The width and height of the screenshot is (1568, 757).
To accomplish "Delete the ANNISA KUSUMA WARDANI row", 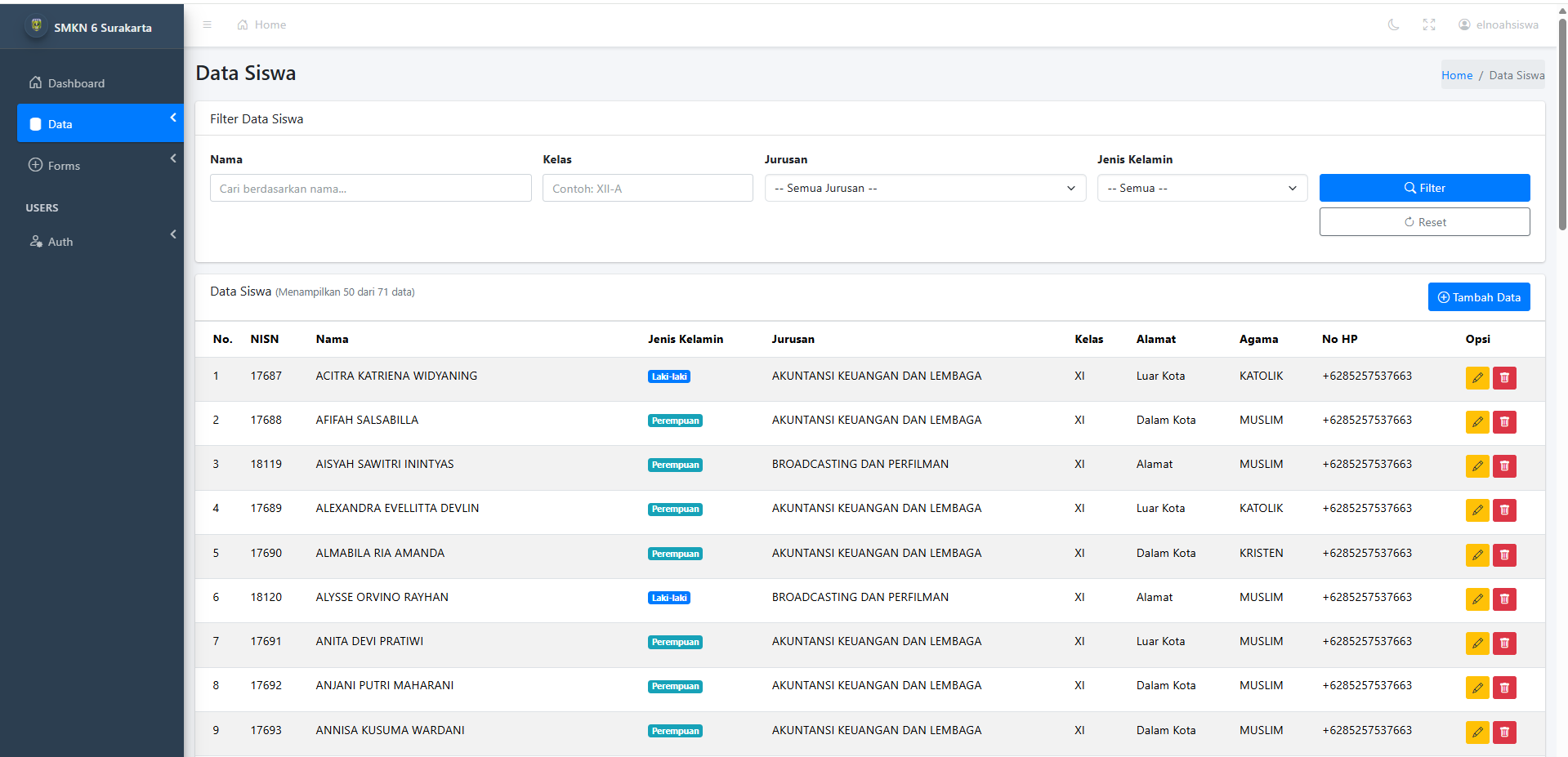I will click(1504, 733).
